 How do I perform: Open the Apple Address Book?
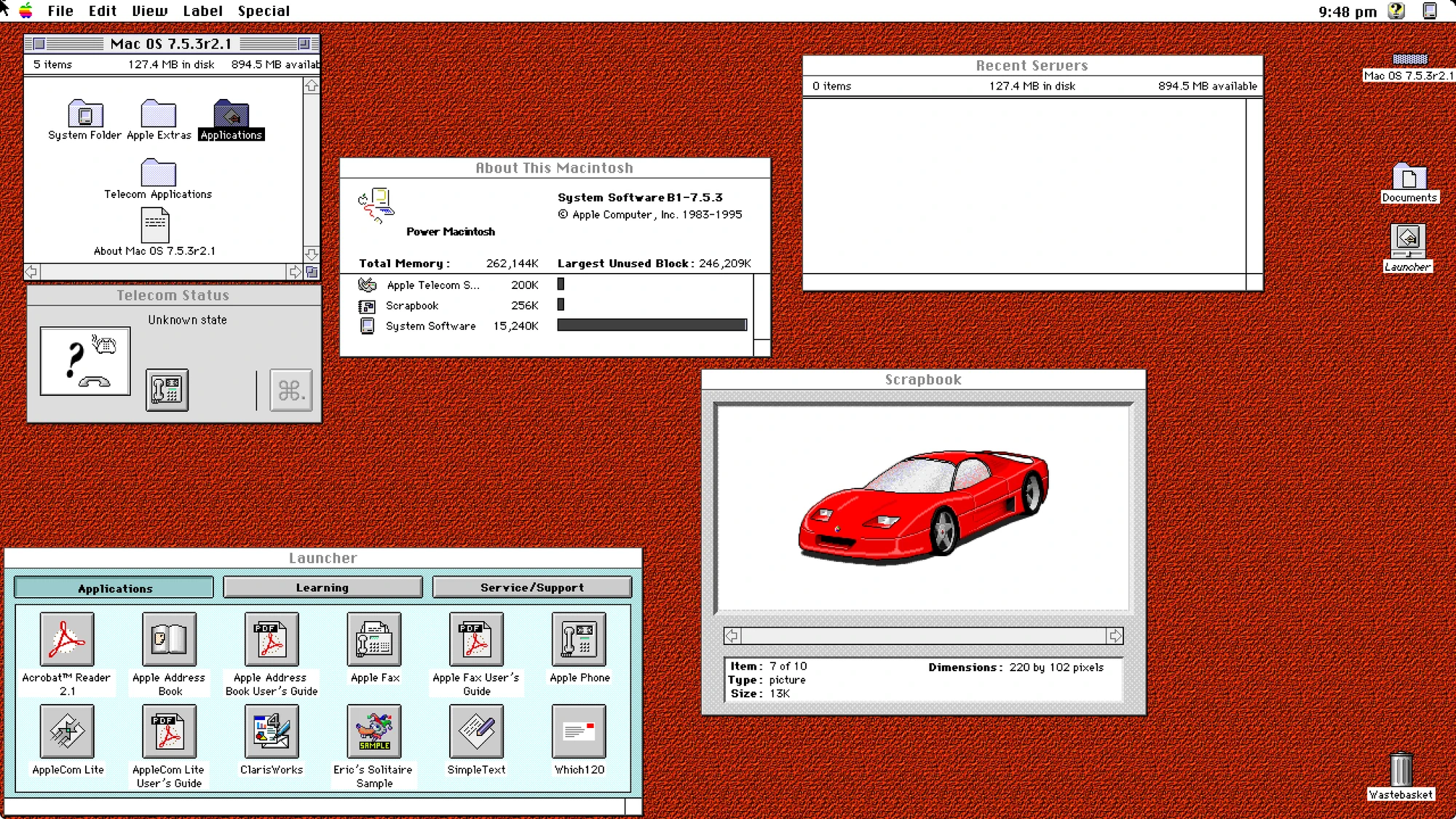tap(169, 641)
